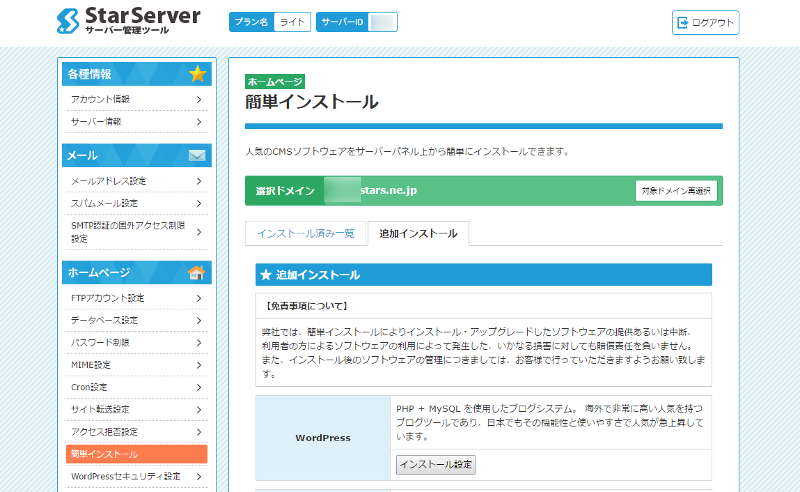The height and width of the screenshot is (492, 800).
Task: Click 対象ドメイン再選択 button
Action: (x=676, y=191)
